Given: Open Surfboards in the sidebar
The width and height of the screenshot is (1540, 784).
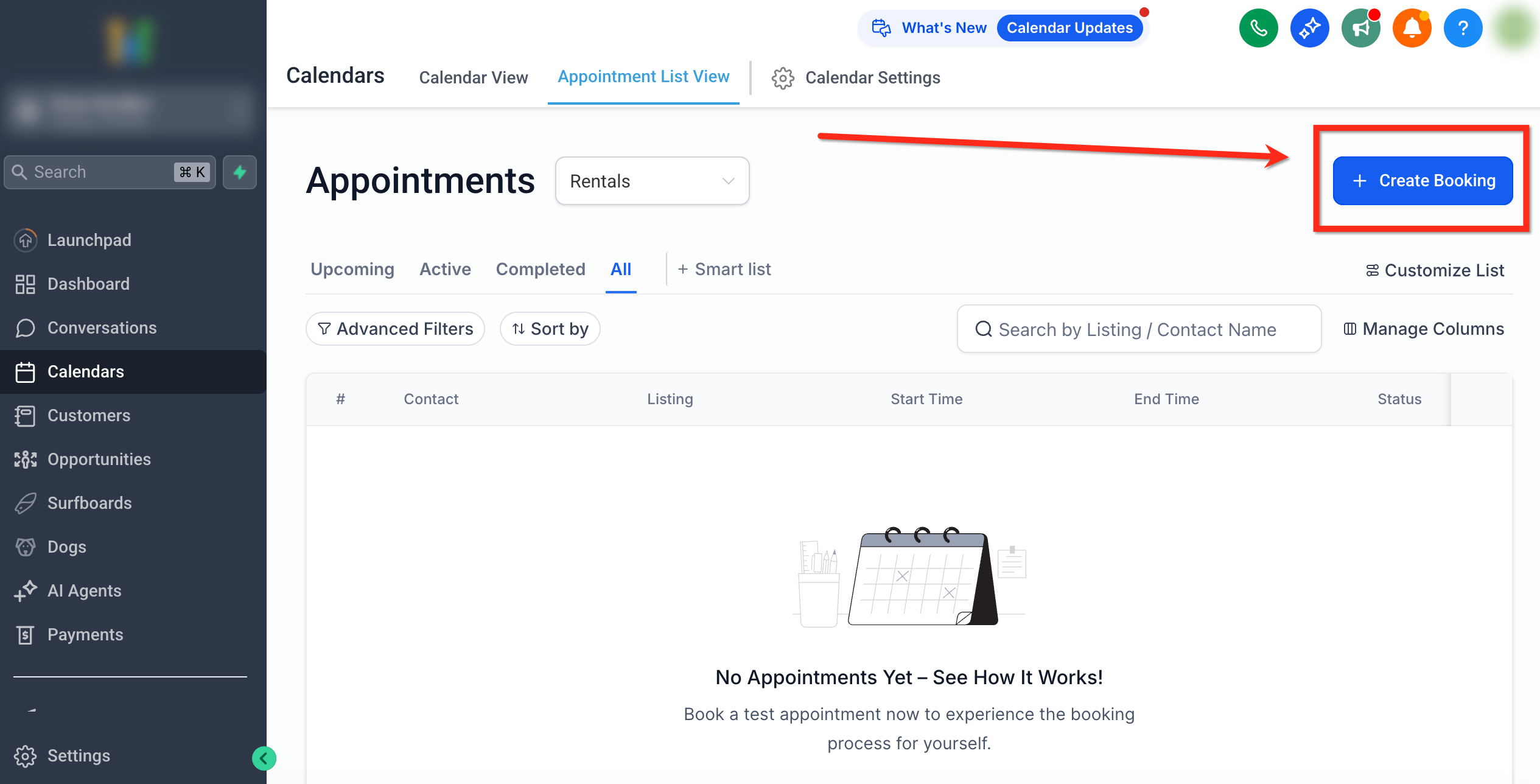Looking at the screenshot, I should click(x=89, y=503).
